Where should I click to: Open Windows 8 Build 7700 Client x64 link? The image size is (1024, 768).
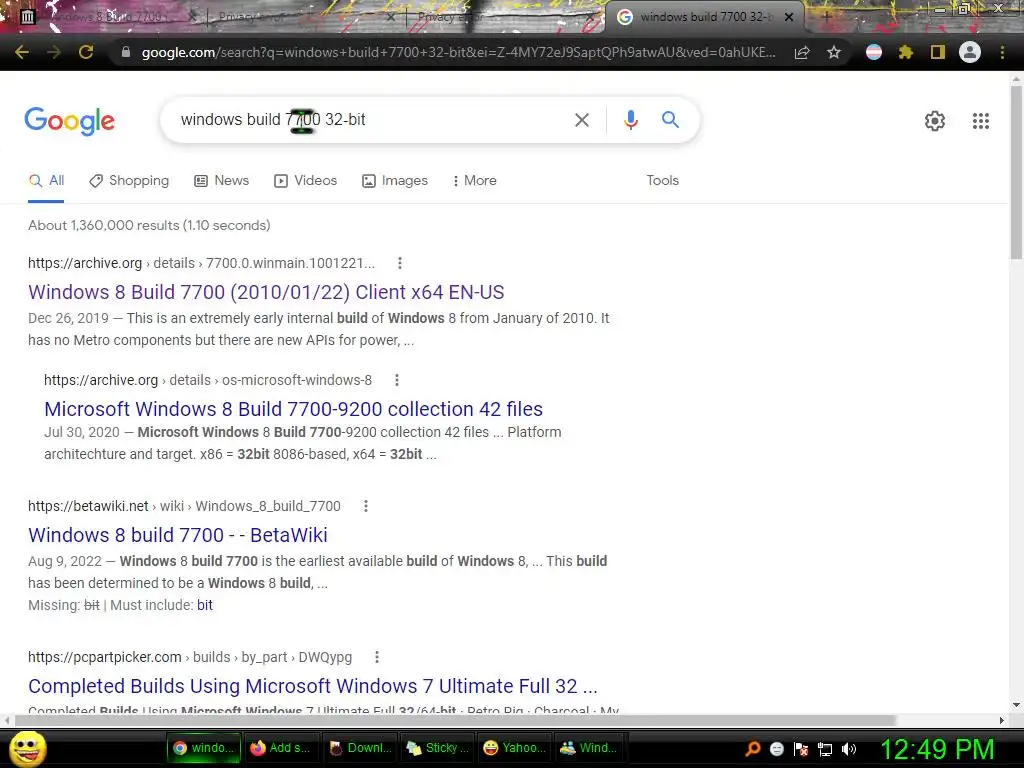pos(266,293)
